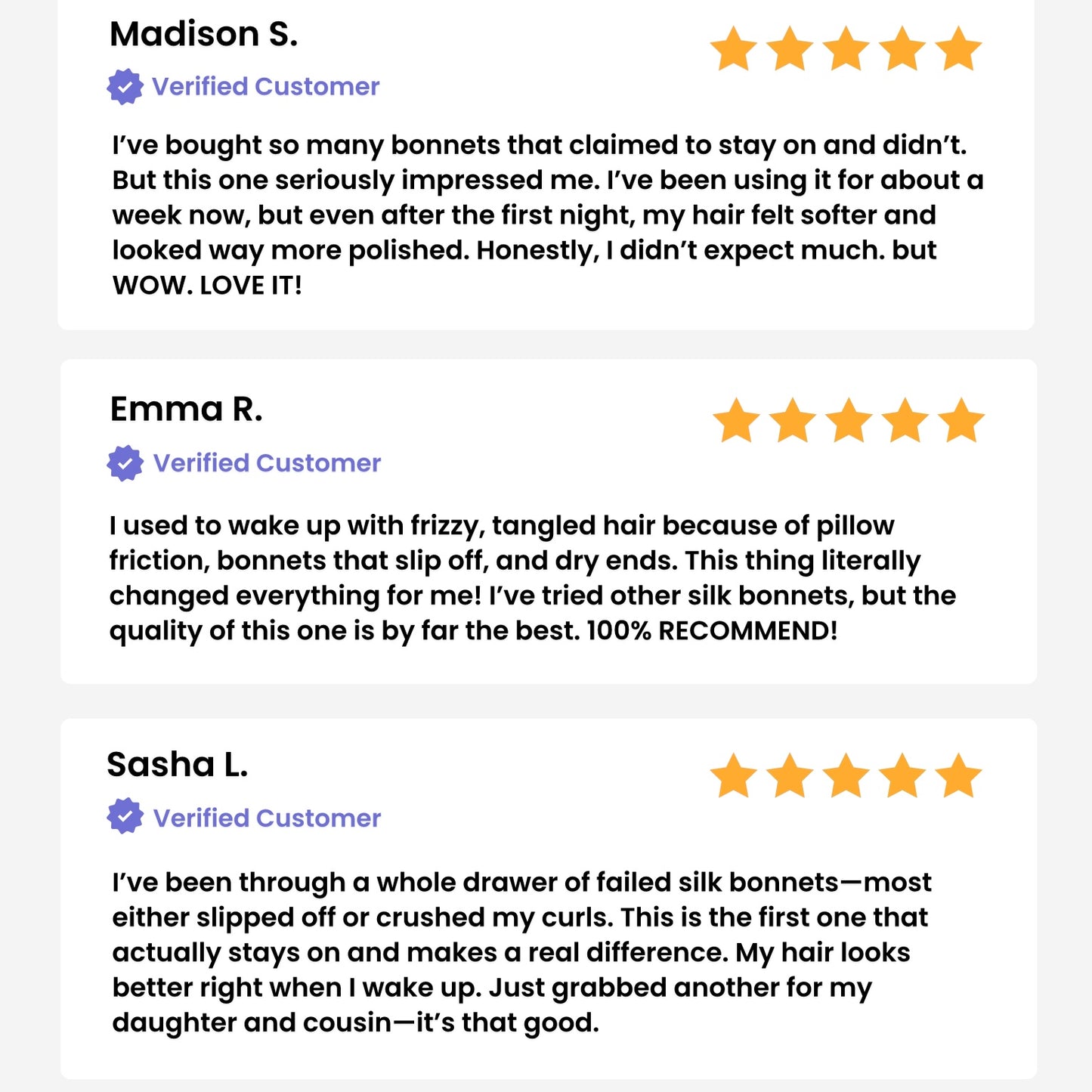Viewport: 1092px width, 1092px height.
Task: Select the reviewer name Sasha L.
Action: (178, 765)
